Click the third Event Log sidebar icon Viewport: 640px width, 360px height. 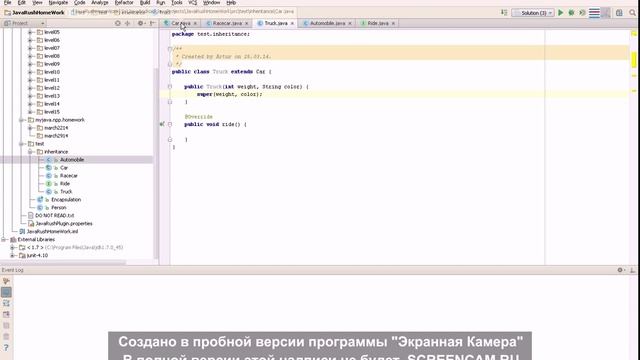(6, 303)
